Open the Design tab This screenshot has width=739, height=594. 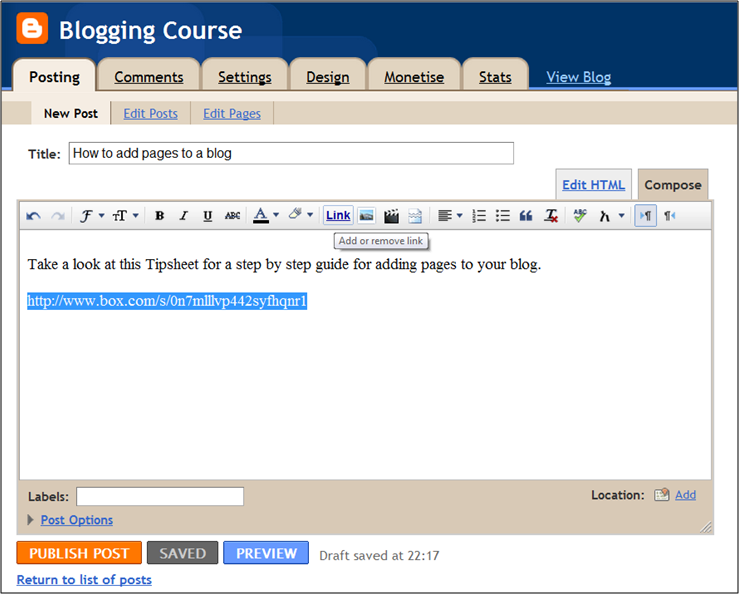pyautogui.click(x=328, y=77)
